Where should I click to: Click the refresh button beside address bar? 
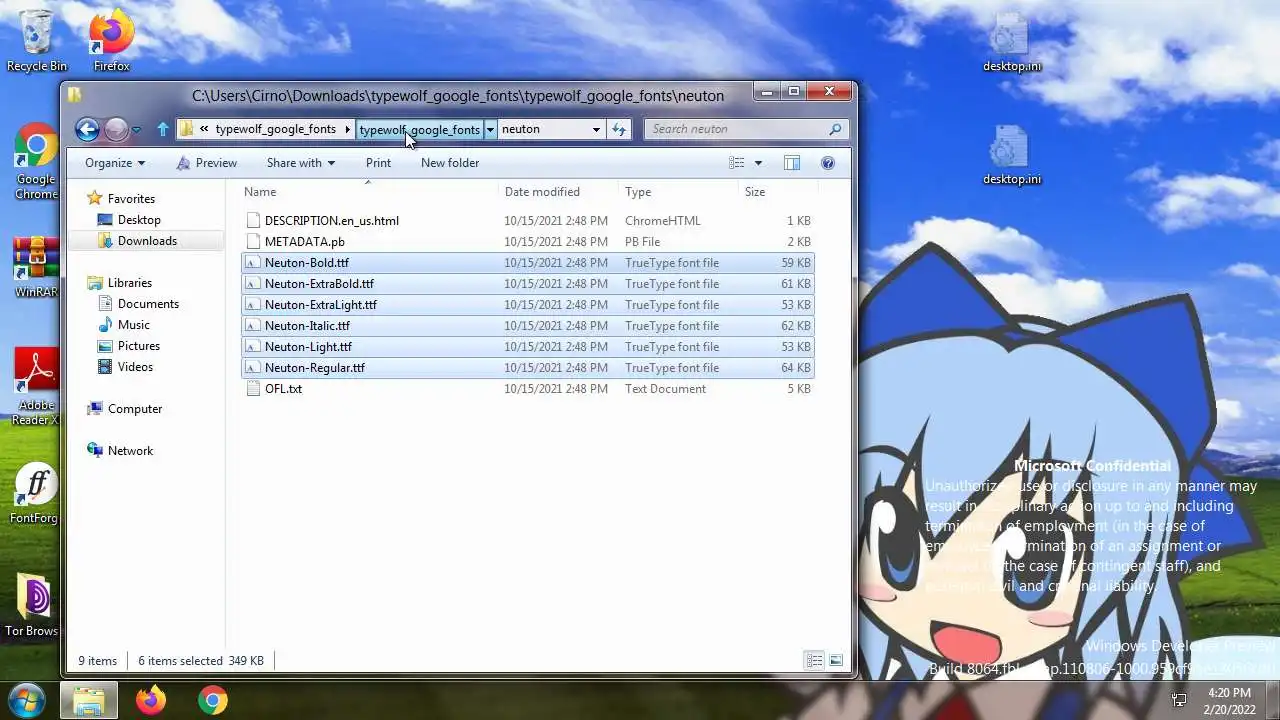[619, 129]
